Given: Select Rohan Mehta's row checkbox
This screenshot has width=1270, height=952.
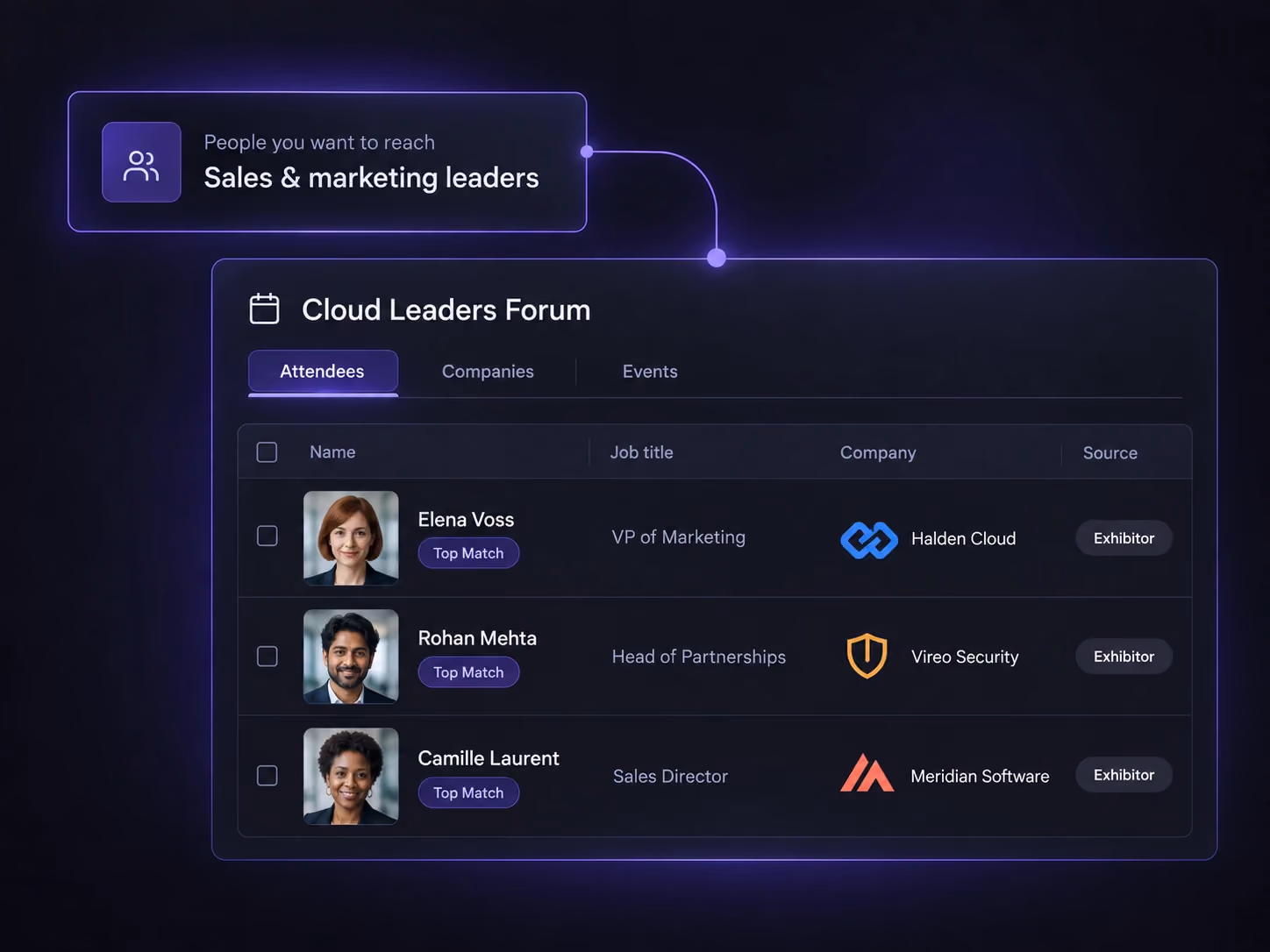Looking at the screenshot, I should tap(267, 656).
